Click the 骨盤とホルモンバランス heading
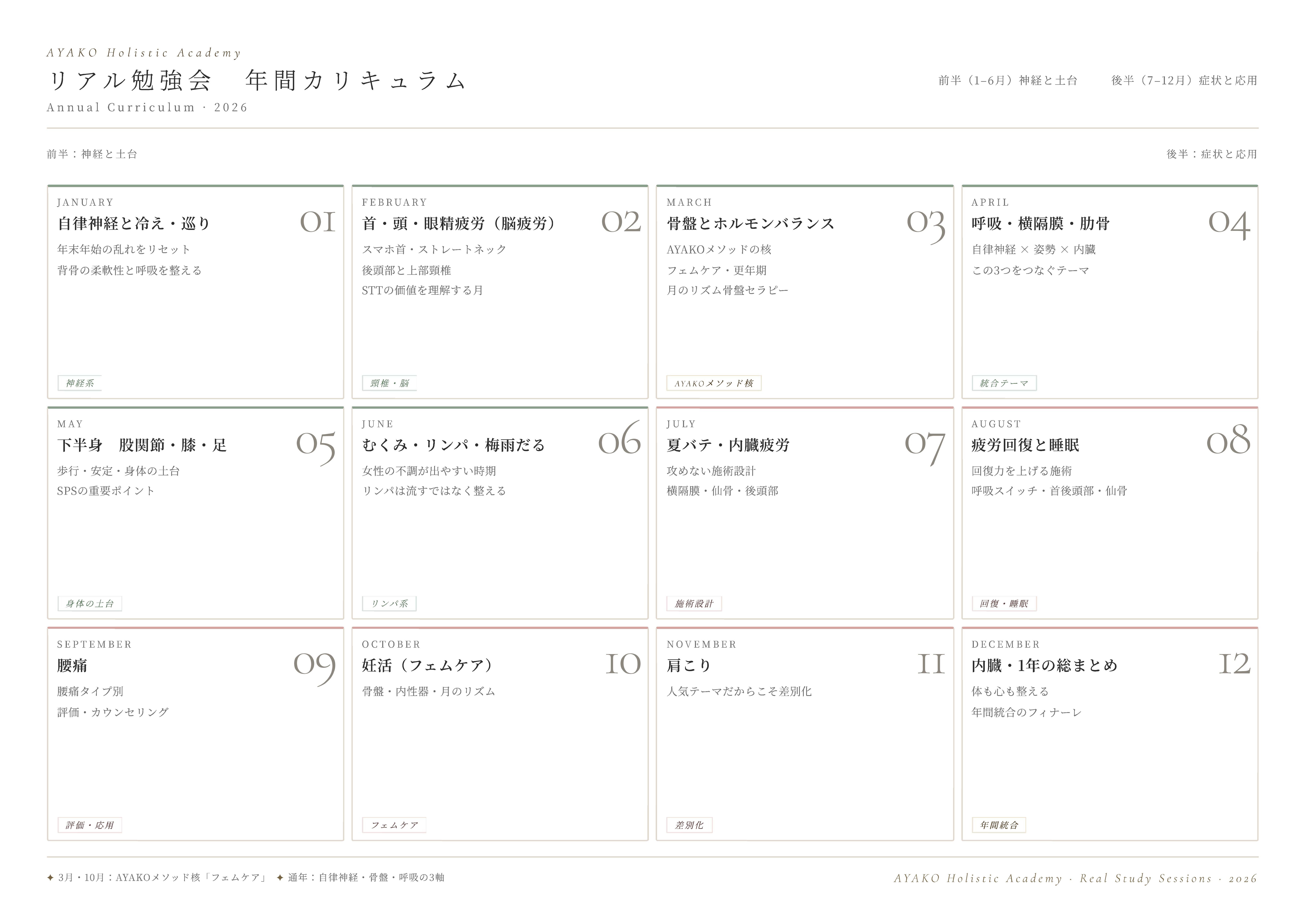 [x=750, y=223]
